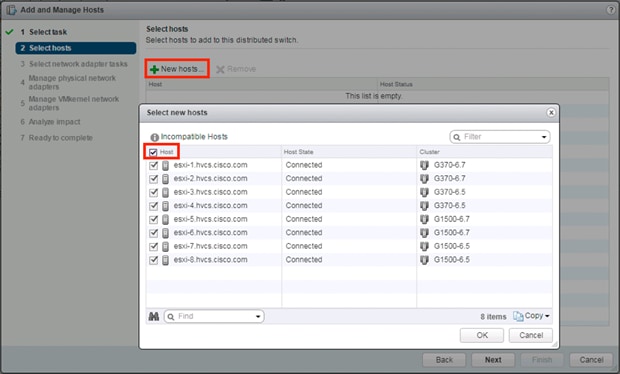This screenshot has width=620, height=374.
Task: Open step 7 Ready to complete
Action: [57, 138]
